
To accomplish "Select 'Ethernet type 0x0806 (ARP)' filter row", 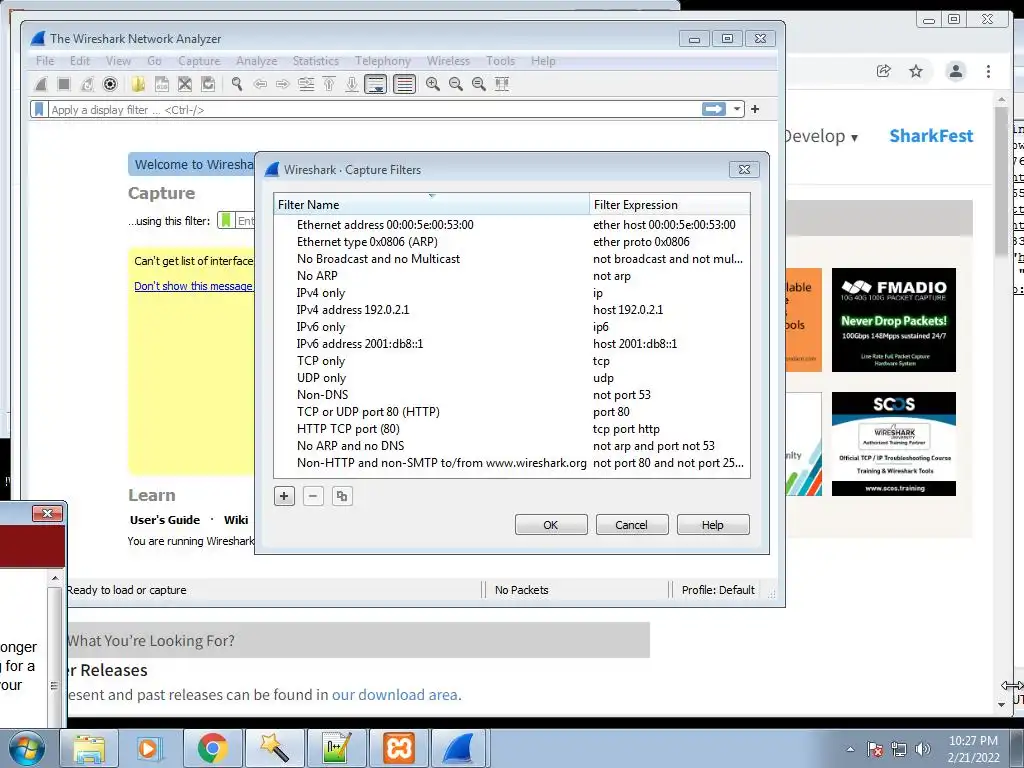I will (511, 242).
